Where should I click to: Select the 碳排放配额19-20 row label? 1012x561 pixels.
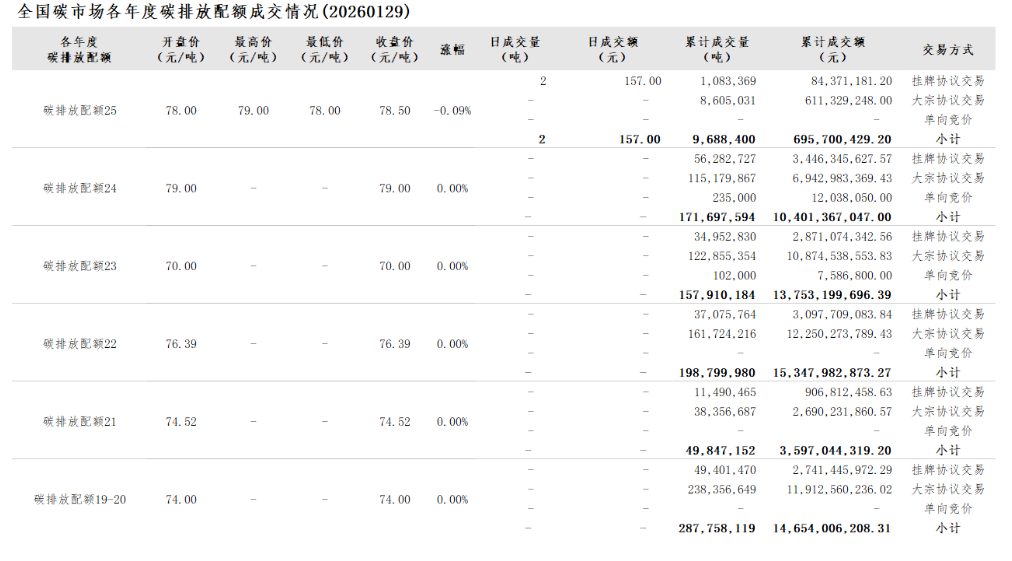coord(80,500)
